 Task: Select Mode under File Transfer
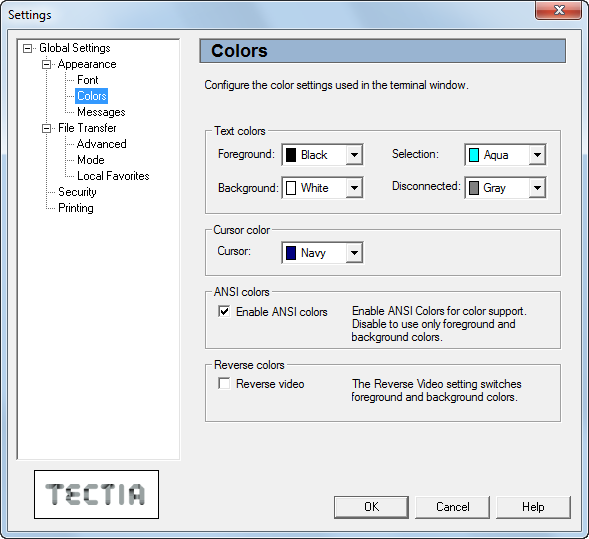[91, 160]
